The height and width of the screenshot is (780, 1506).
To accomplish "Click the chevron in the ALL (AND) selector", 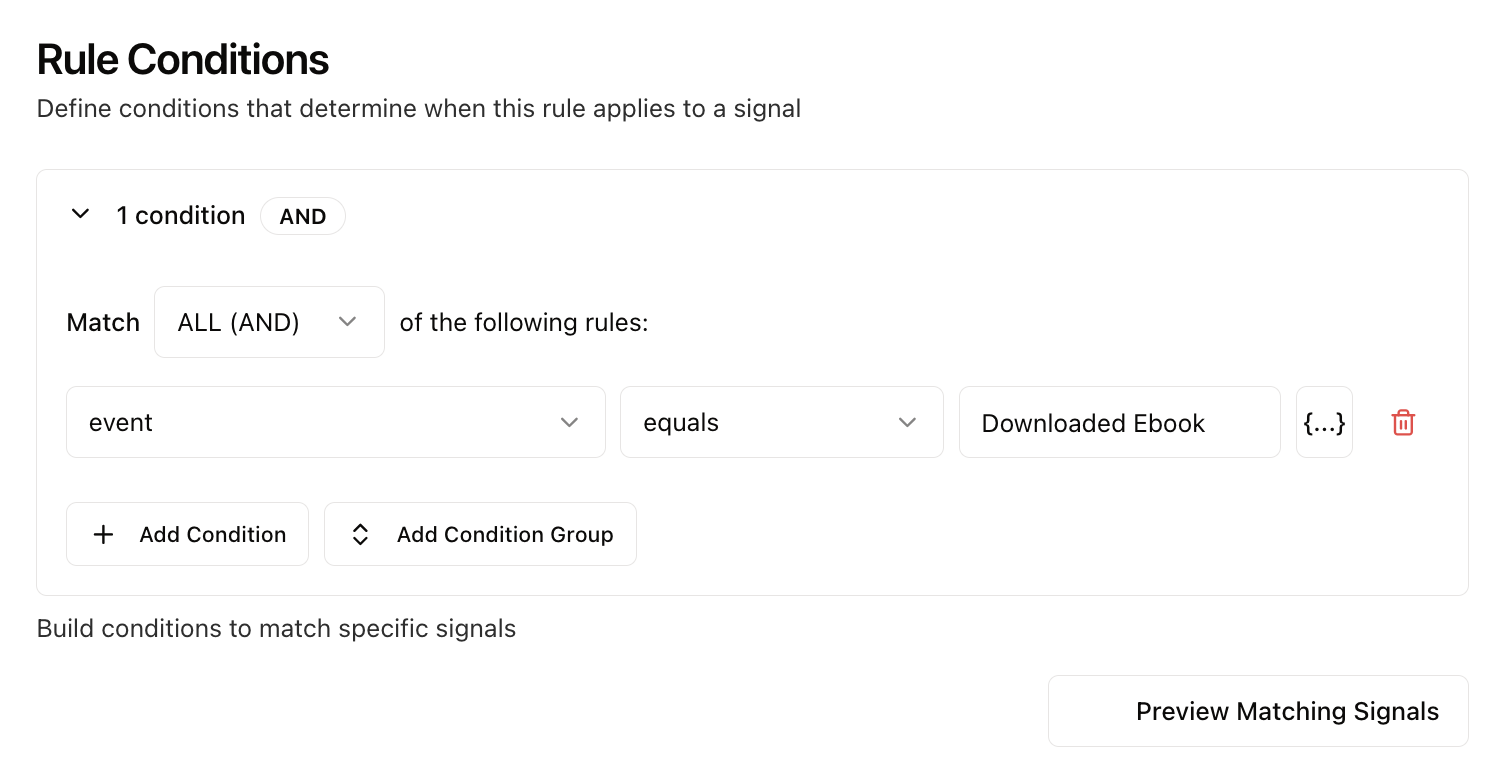I will point(347,322).
